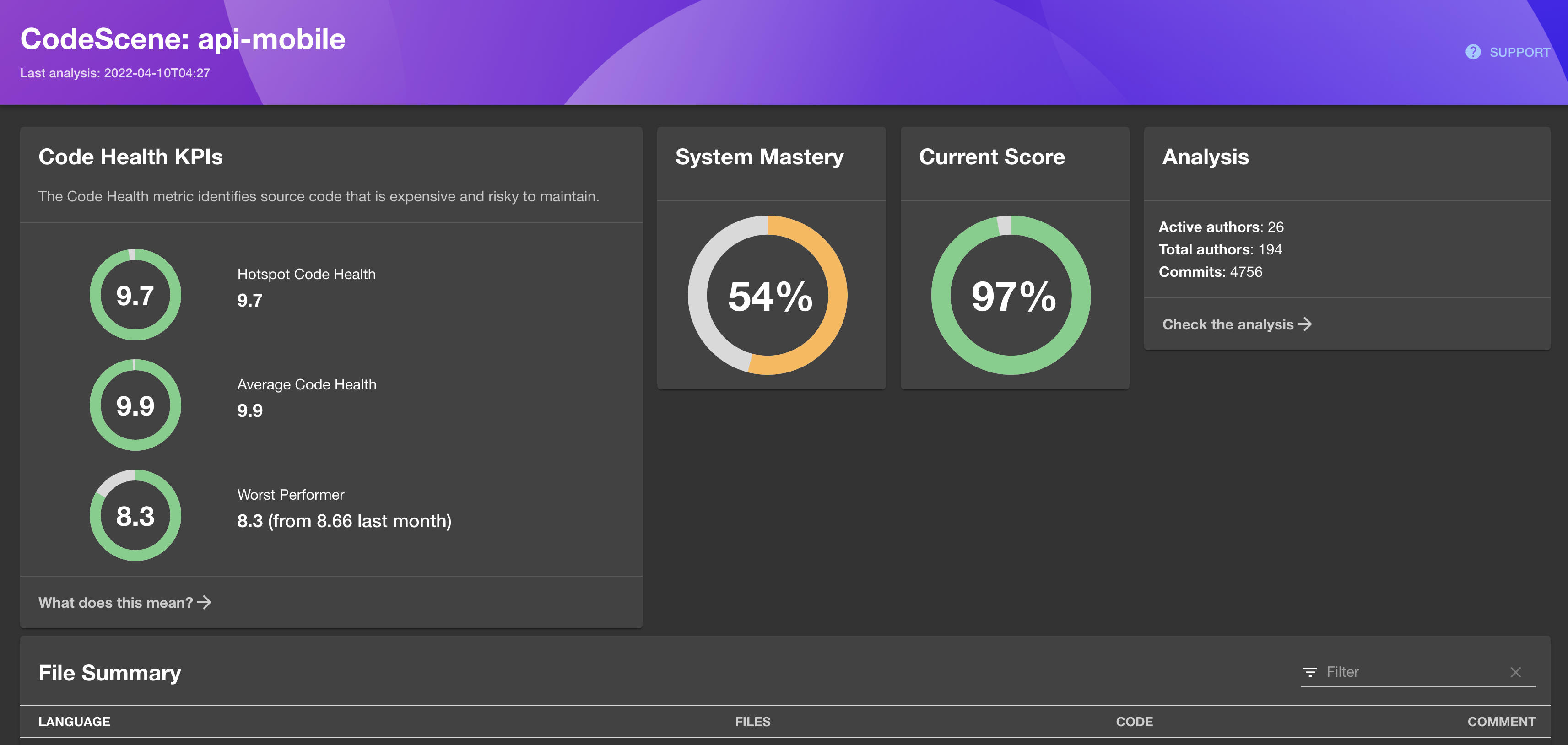Click the System Mastery 54% donut chart
The height and width of the screenshot is (745, 1568).
(768, 296)
